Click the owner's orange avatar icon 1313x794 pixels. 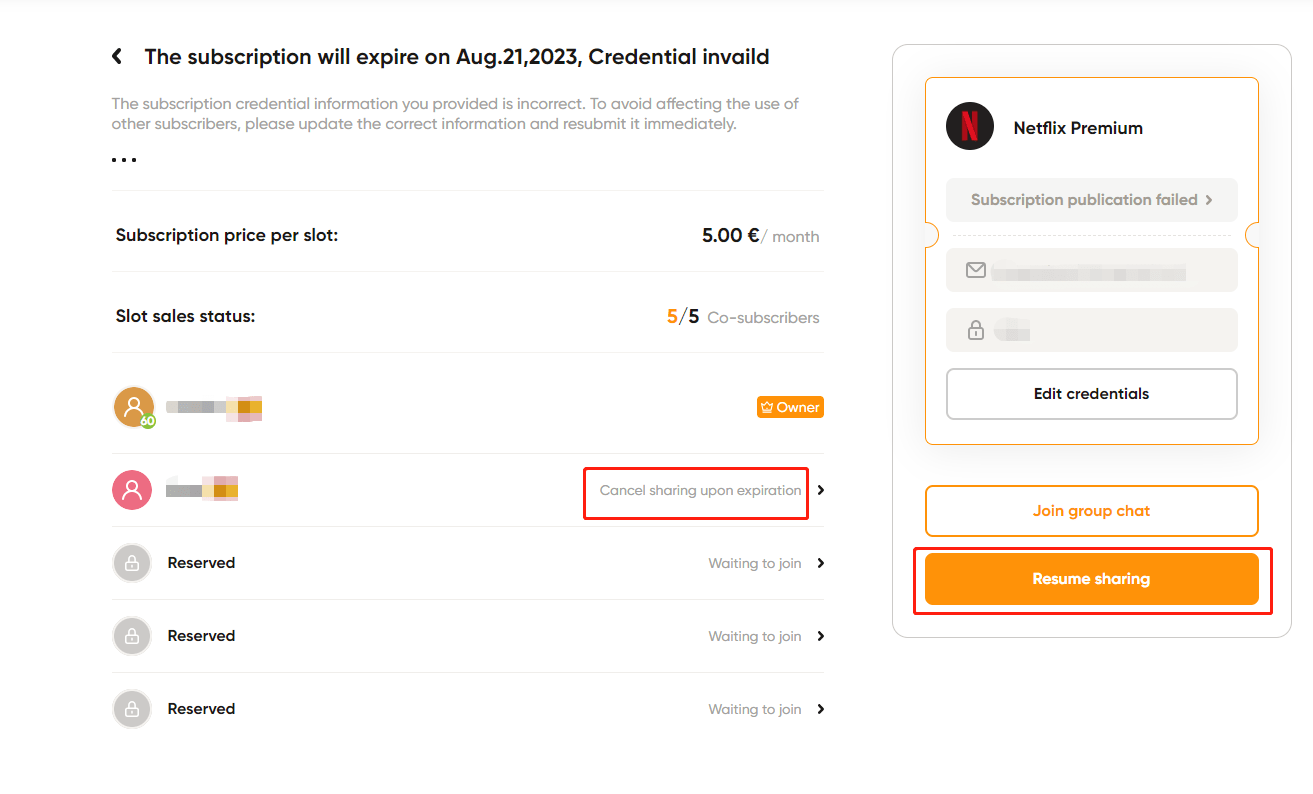click(x=133, y=407)
